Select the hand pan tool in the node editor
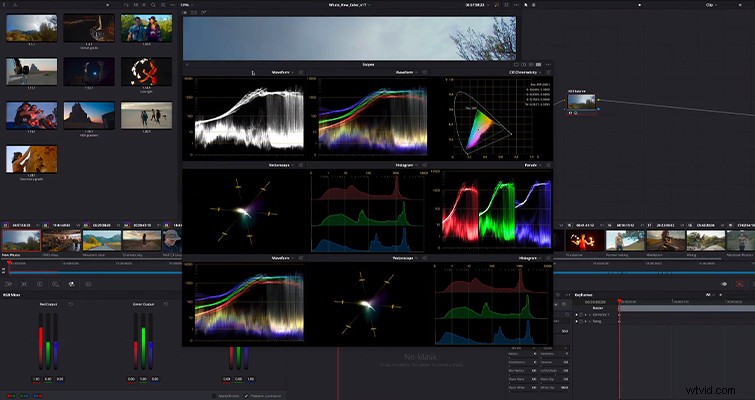 (x=535, y=5)
